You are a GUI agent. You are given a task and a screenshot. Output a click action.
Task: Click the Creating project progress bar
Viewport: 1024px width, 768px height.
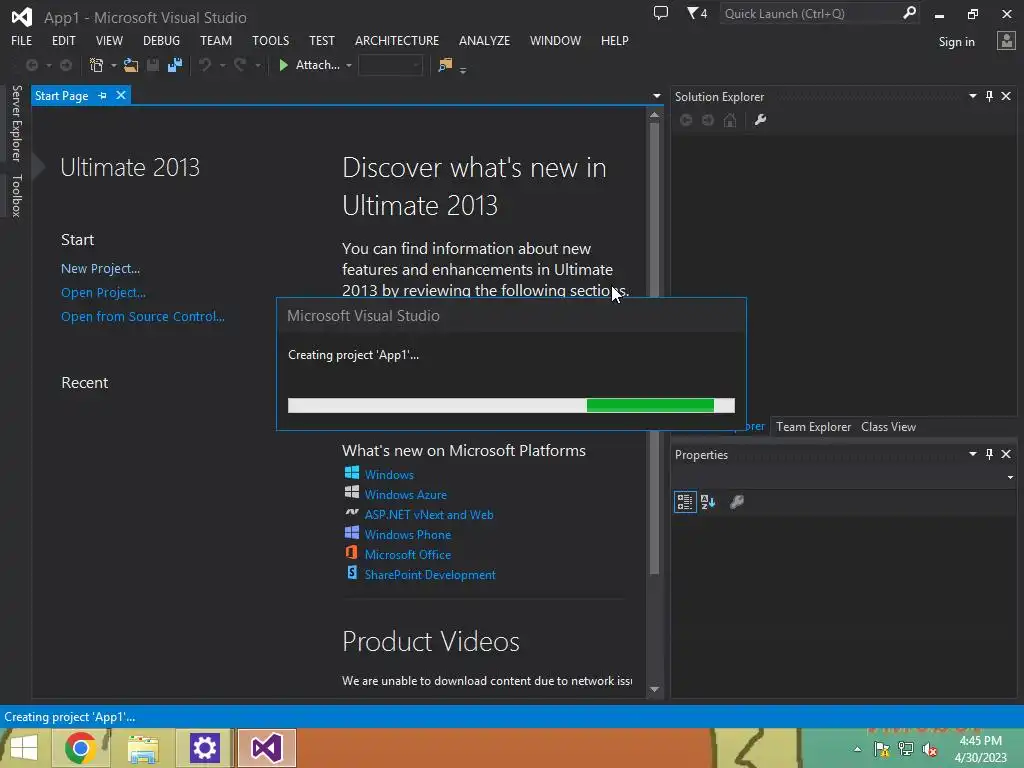pyautogui.click(x=511, y=406)
